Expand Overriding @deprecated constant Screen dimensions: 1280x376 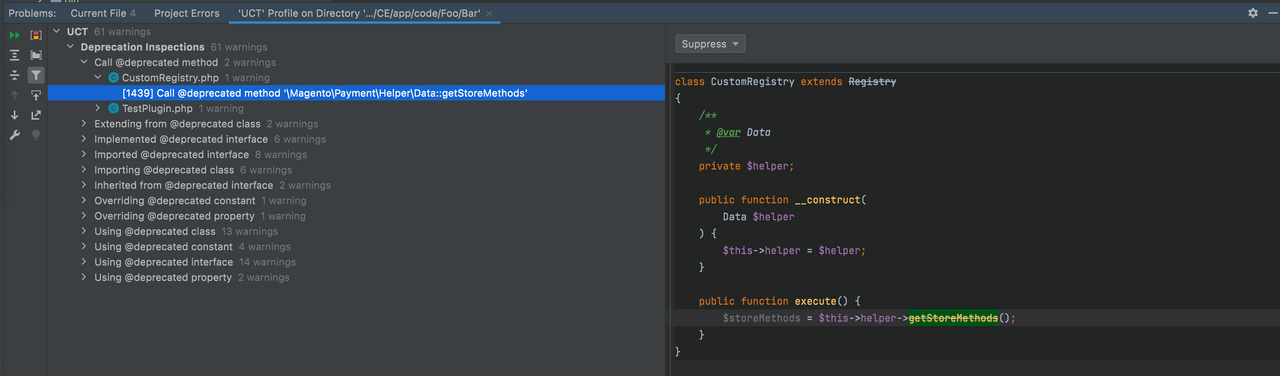(x=85, y=201)
